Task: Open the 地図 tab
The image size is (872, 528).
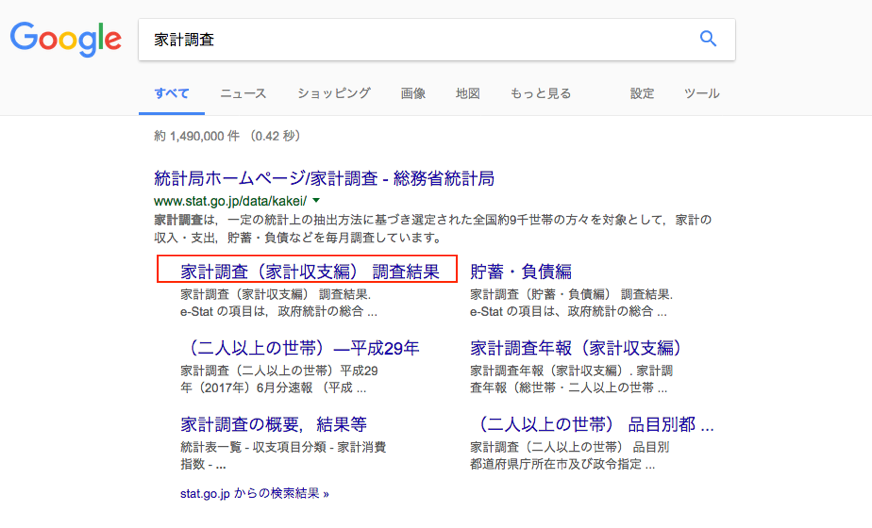Action: click(x=468, y=93)
